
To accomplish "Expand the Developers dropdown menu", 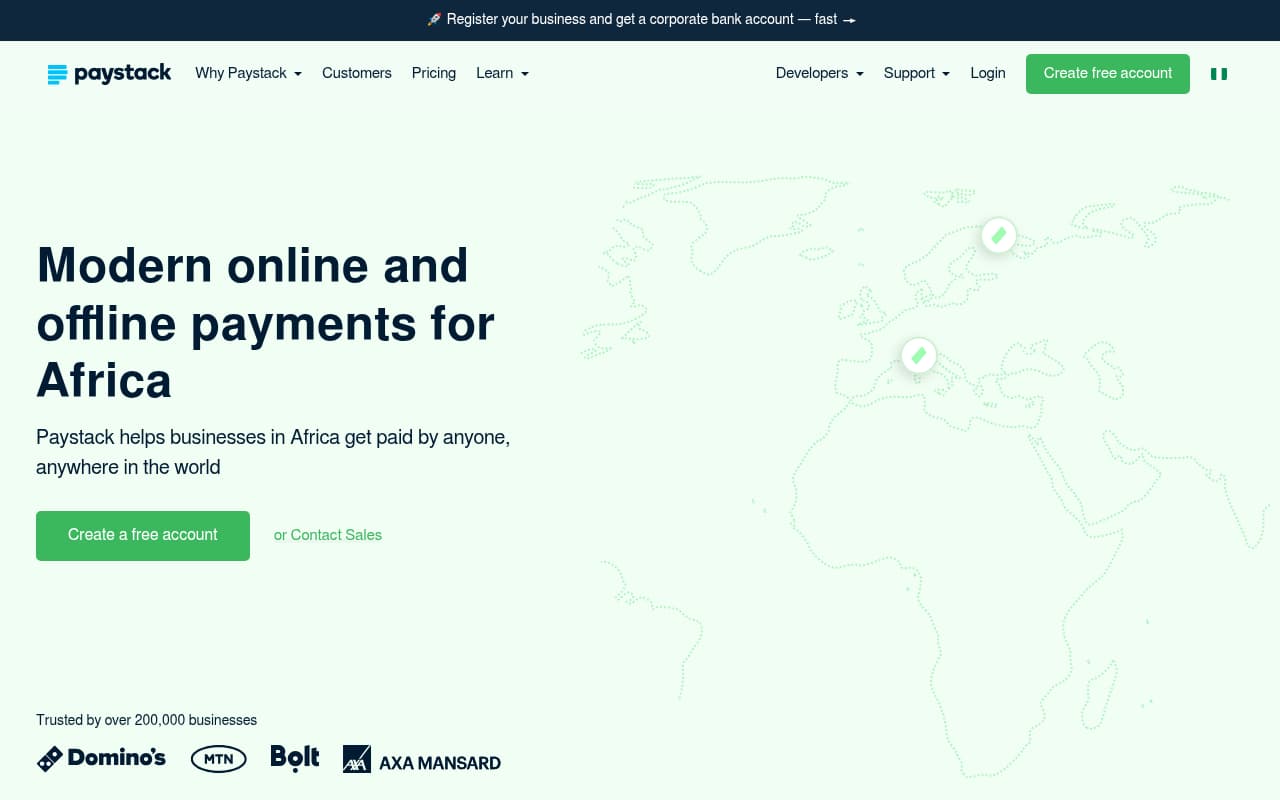I will (x=819, y=73).
